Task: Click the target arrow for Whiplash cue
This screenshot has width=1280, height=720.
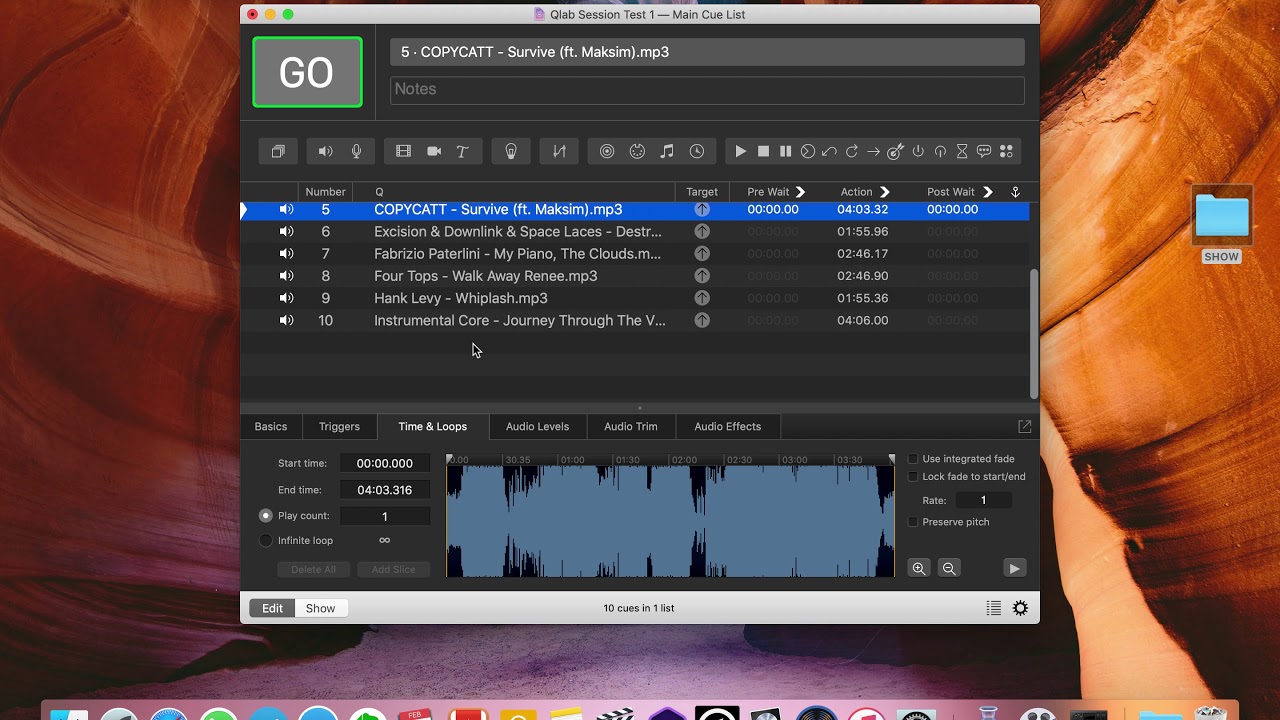Action: point(702,298)
